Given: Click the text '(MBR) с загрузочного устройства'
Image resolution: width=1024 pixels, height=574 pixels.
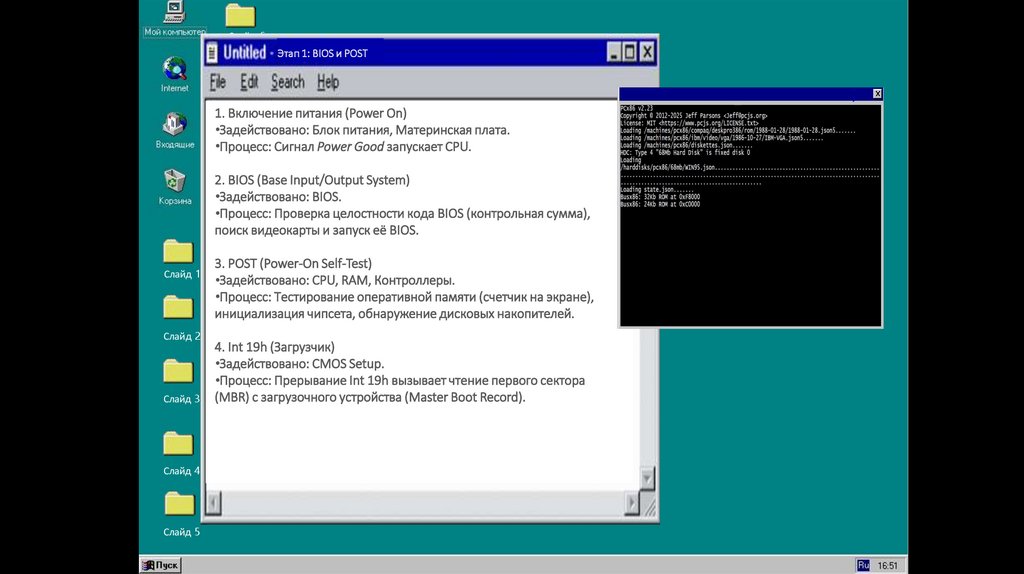Looking at the screenshot, I should 308,397.
